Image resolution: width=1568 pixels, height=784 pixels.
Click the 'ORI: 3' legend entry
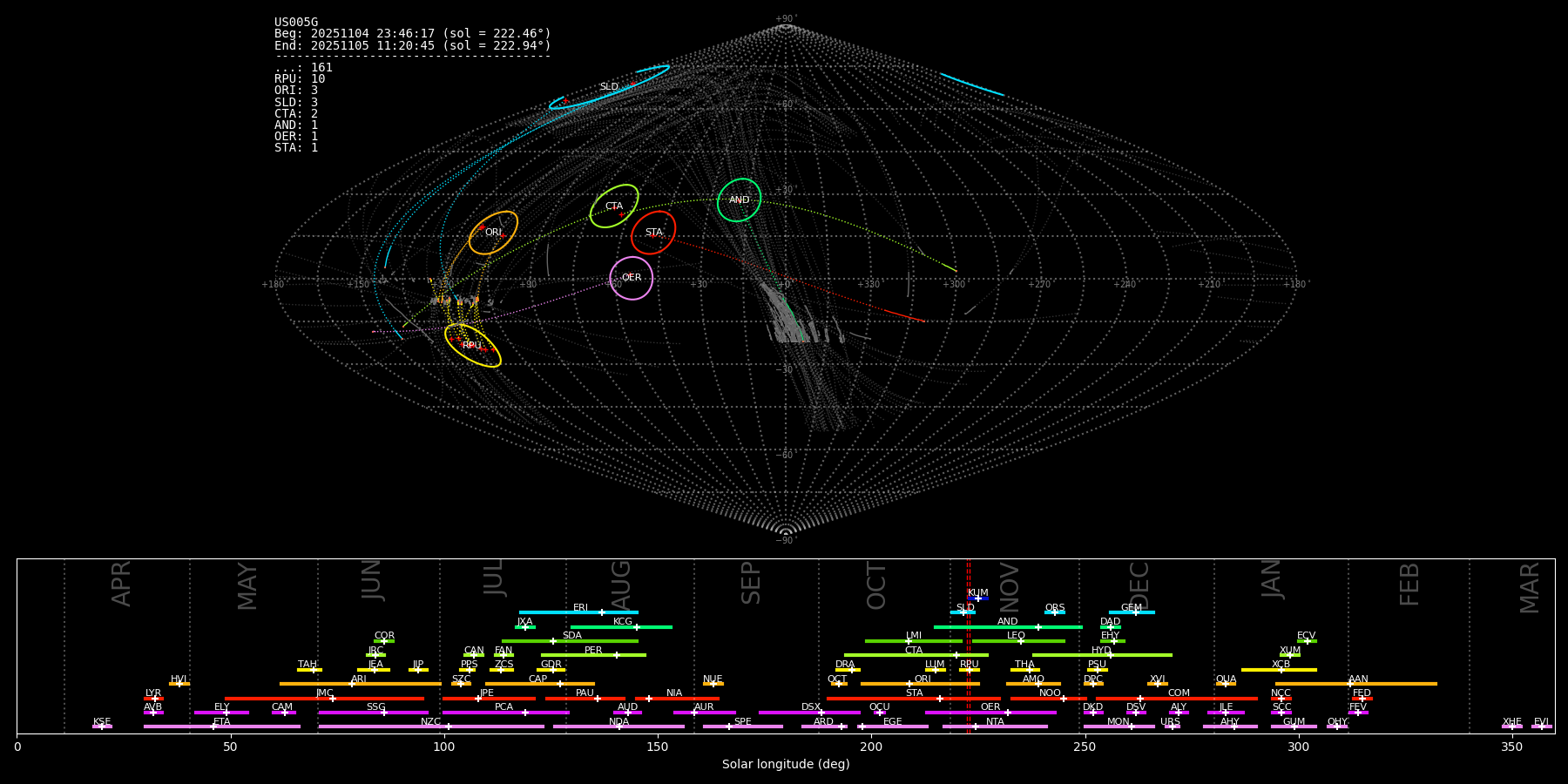pos(296,91)
